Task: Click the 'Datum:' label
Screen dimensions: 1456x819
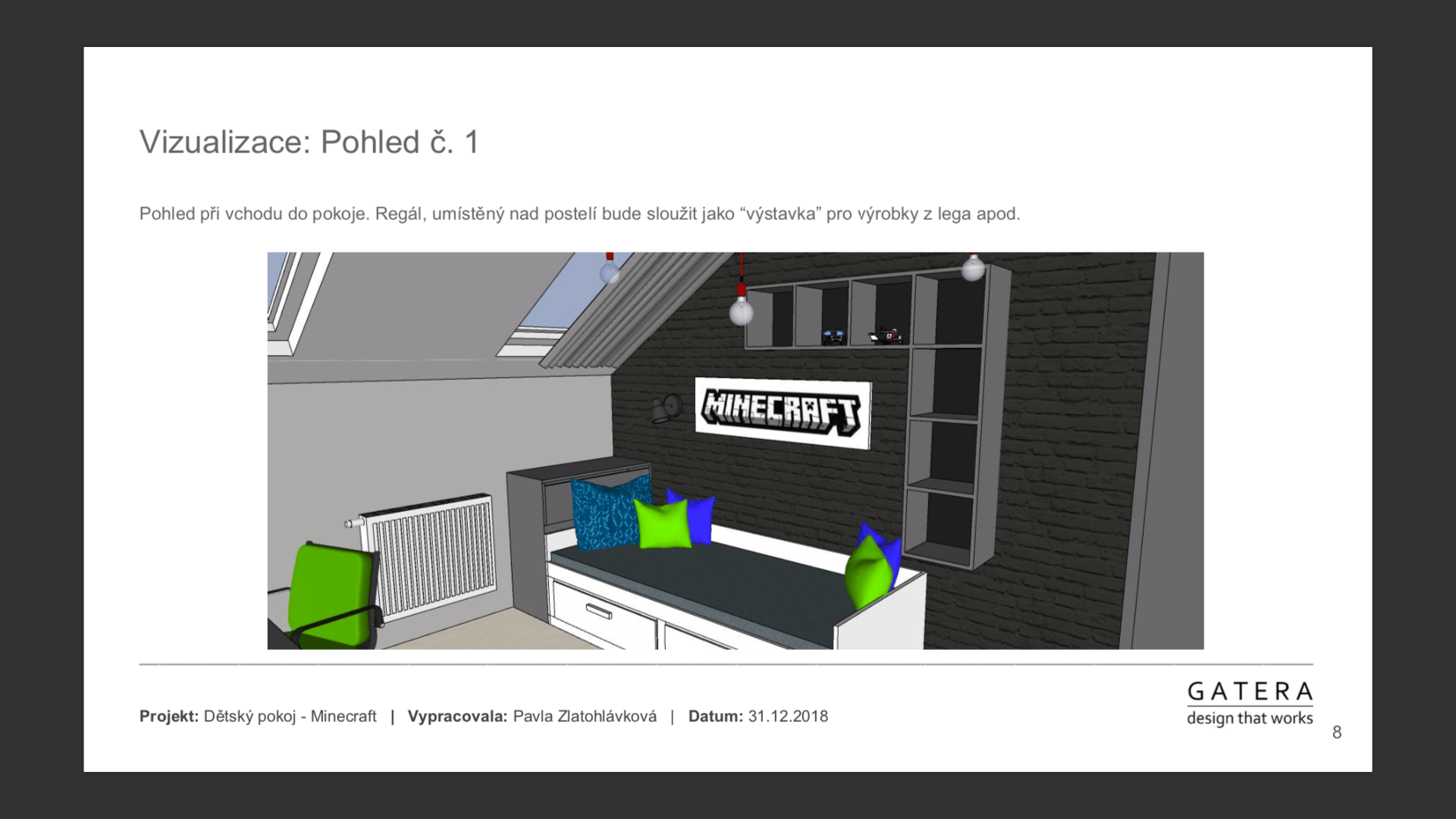Action: tap(715, 717)
